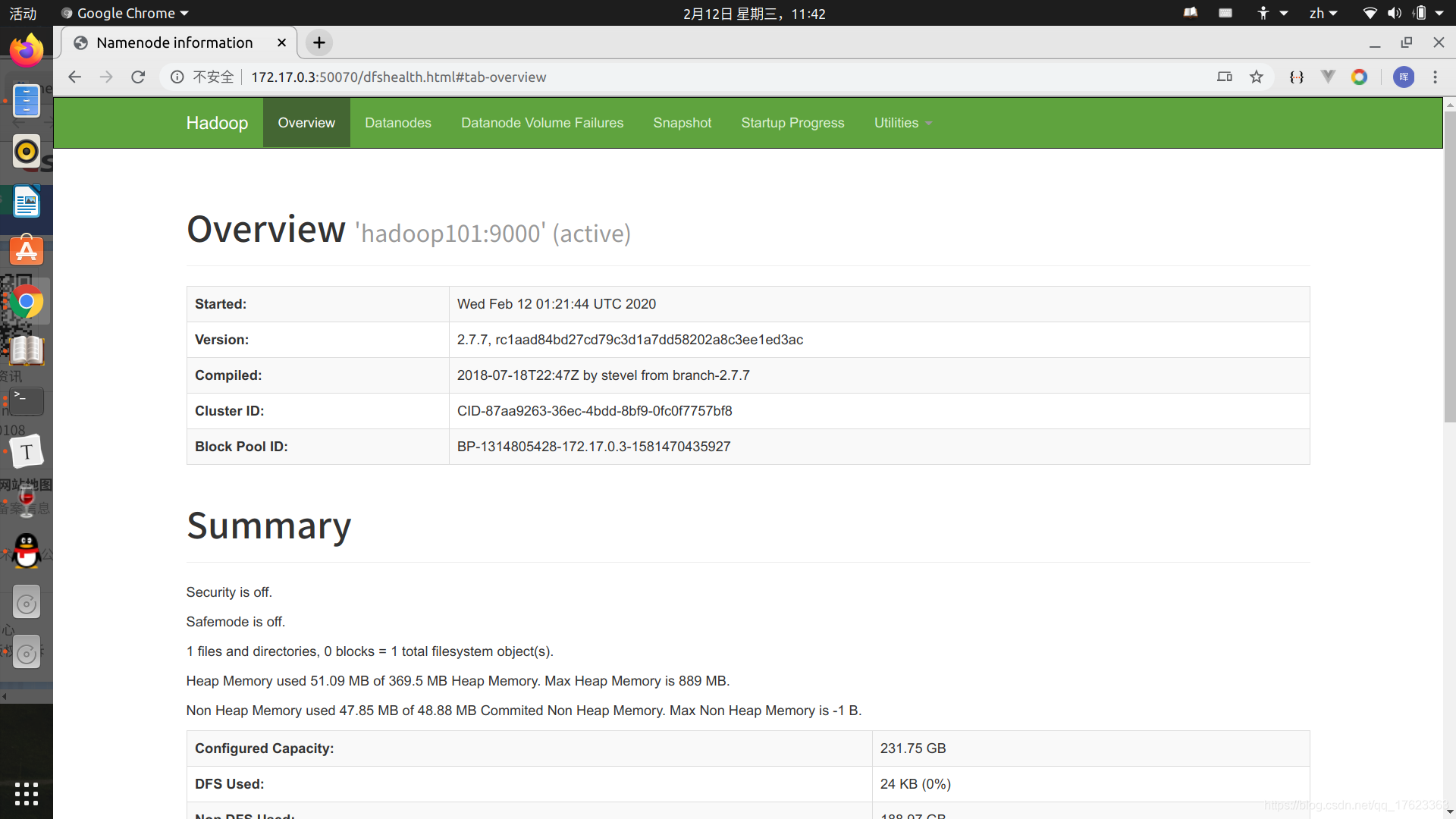Expand the Utilities dropdown menu

(x=902, y=123)
